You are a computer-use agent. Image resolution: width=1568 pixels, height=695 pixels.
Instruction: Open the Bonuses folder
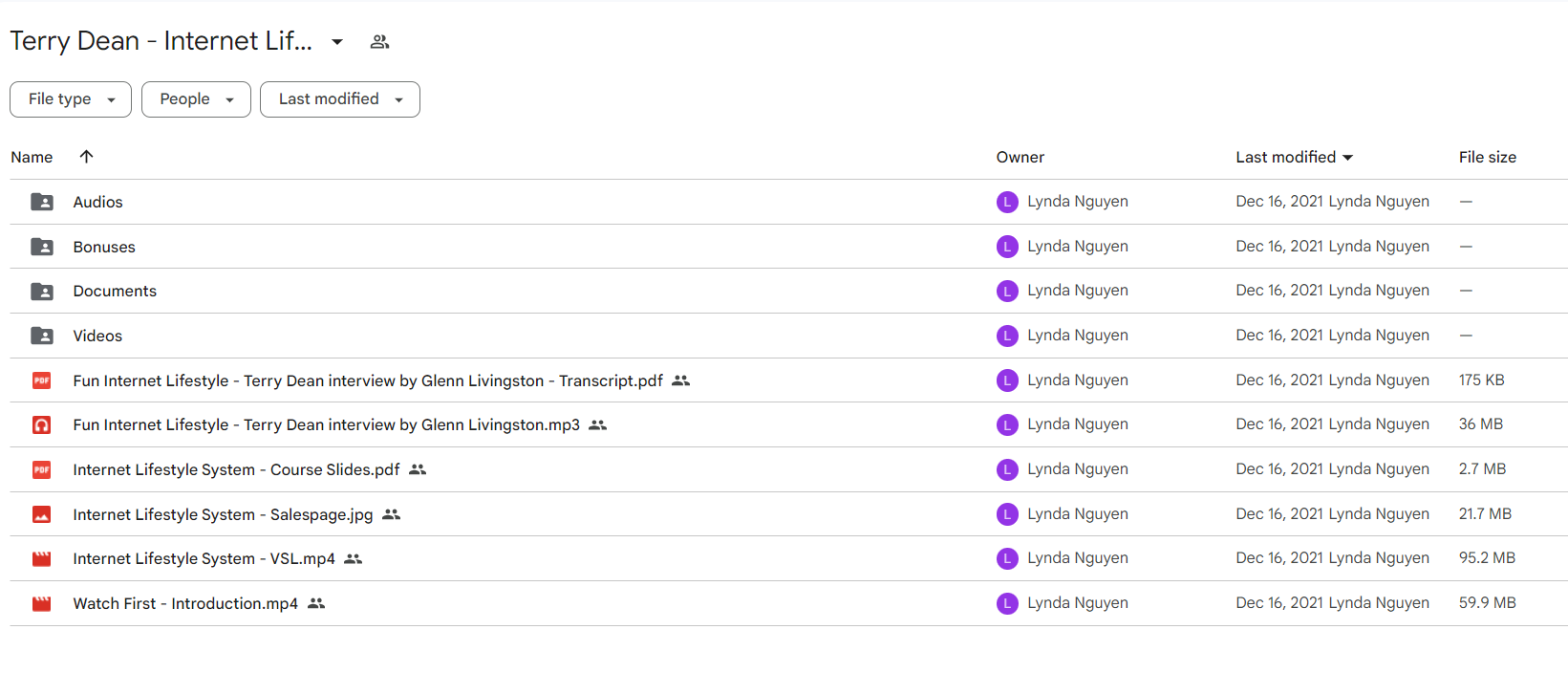104,247
